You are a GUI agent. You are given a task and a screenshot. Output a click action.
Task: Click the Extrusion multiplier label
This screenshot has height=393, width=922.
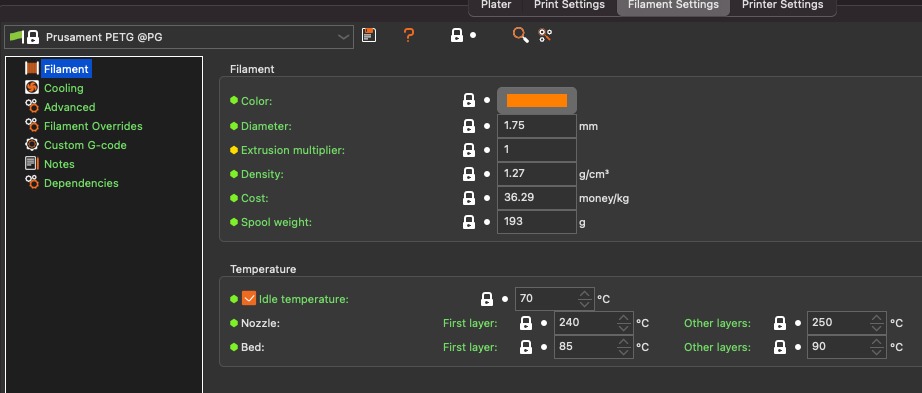click(x=293, y=150)
